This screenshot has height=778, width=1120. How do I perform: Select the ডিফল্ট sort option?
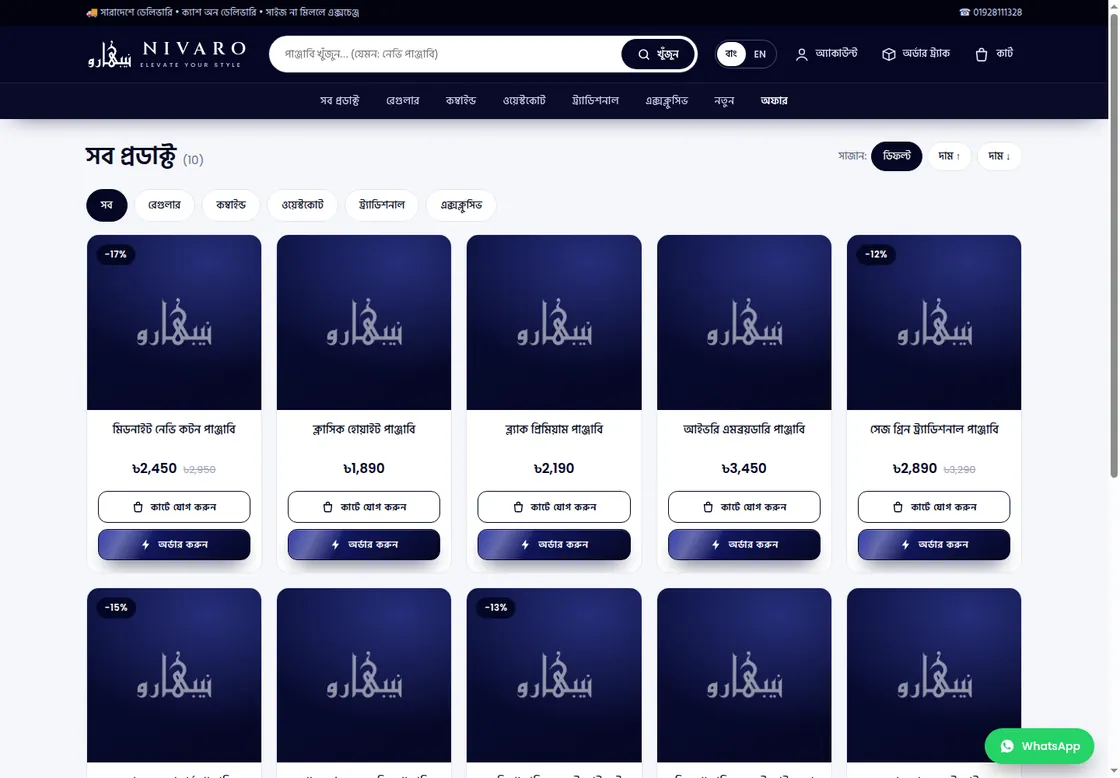896,156
